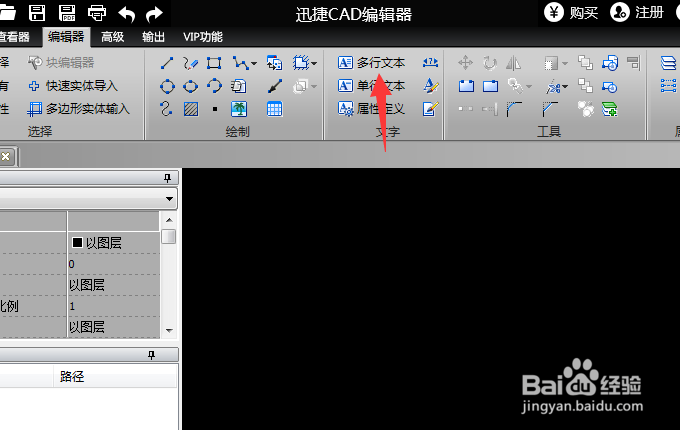Open the Layers stack icon
Image resolution: width=680 pixels, height=430 pixels.
pos(668,63)
